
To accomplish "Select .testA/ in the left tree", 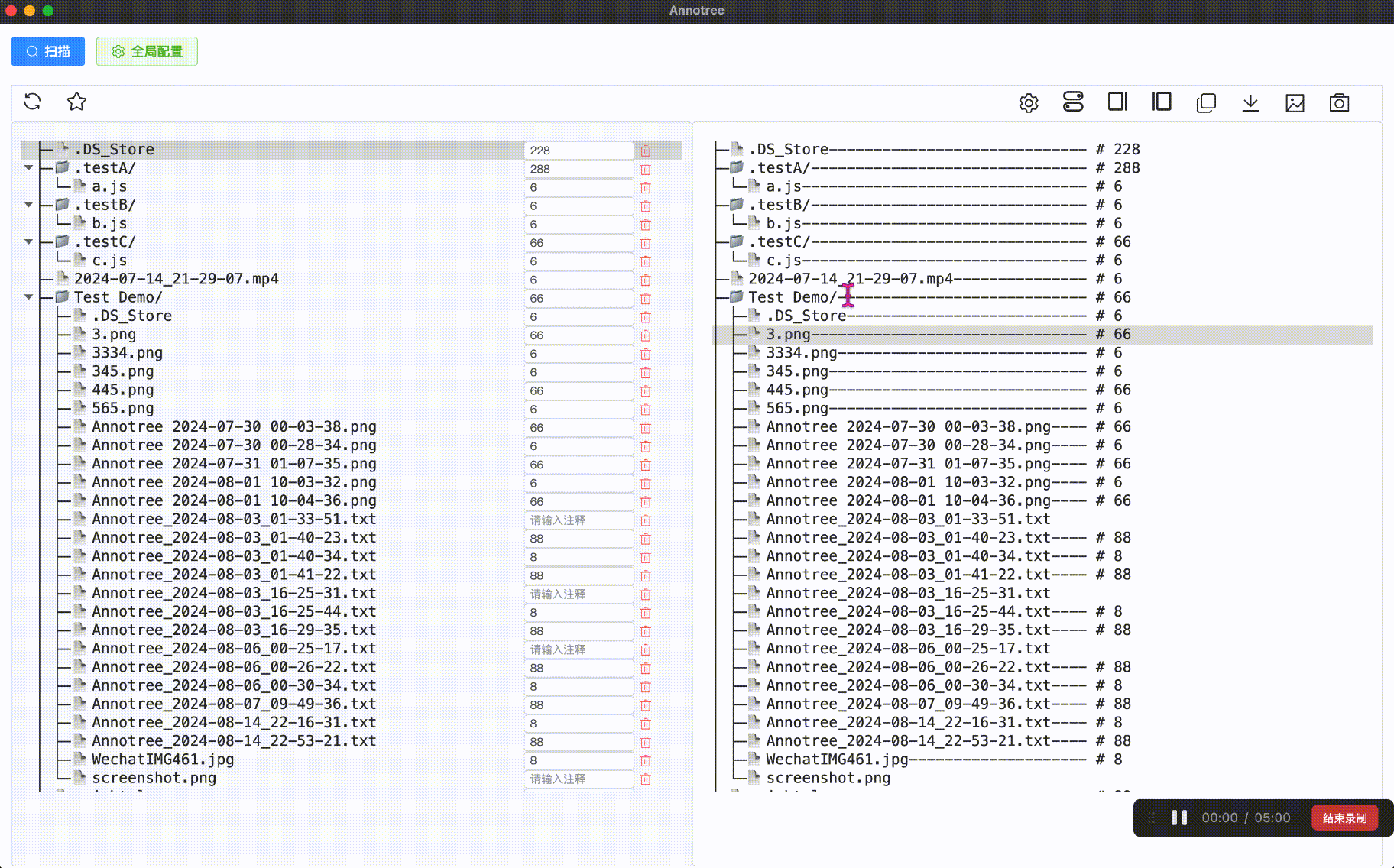I will pyautogui.click(x=105, y=168).
